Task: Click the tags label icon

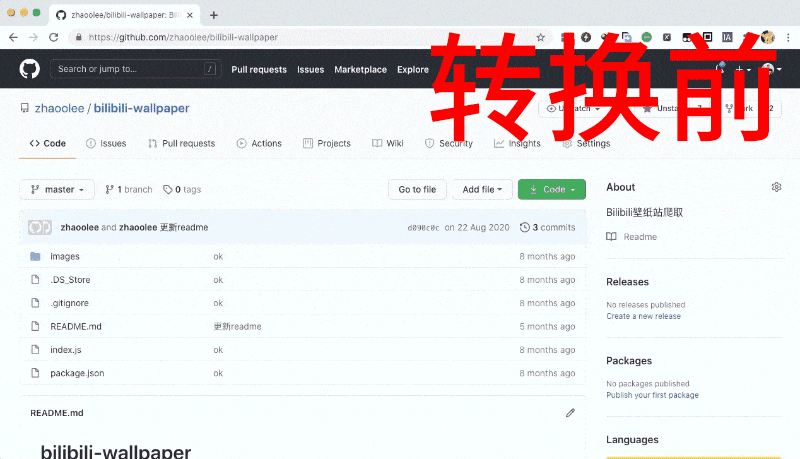Action: 167,190
